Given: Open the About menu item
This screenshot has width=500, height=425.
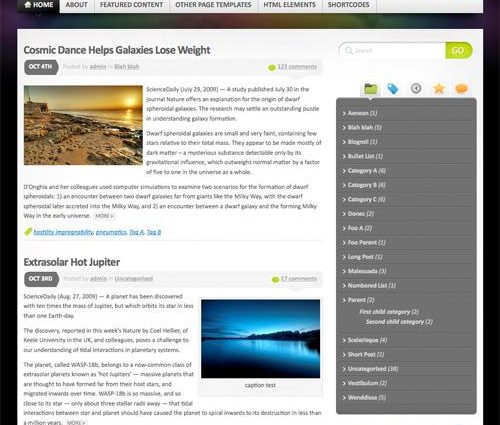Looking at the screenshot, I should tap(76, 5).
